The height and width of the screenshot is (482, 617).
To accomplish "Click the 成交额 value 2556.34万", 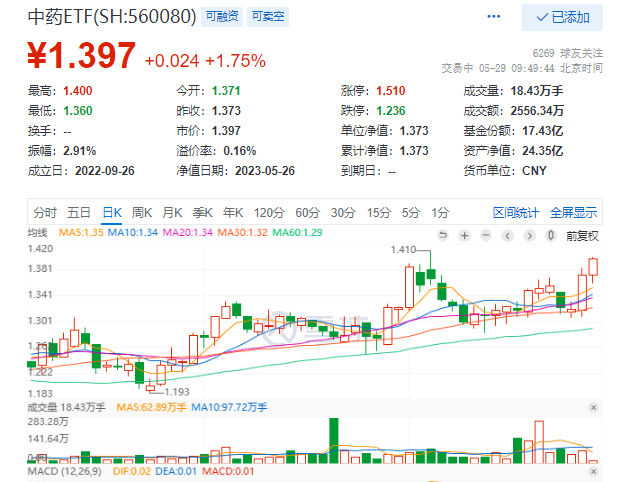I will pos(537,111).
